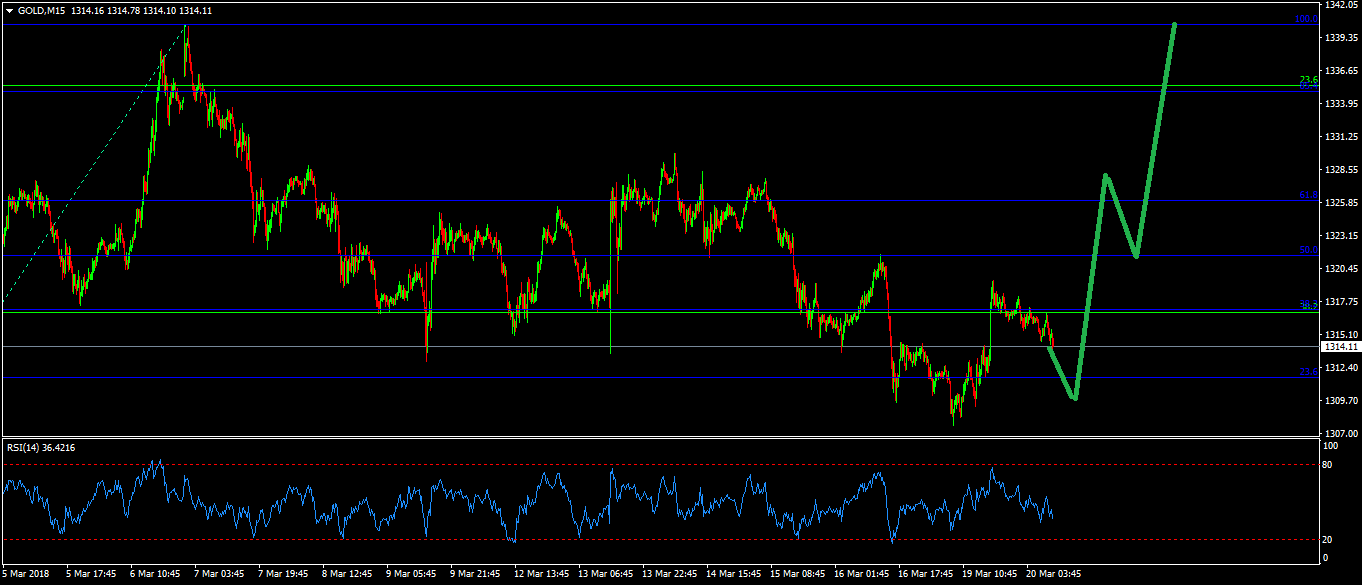Click the 50.0 Fibonacci level label

point(1306,250)
